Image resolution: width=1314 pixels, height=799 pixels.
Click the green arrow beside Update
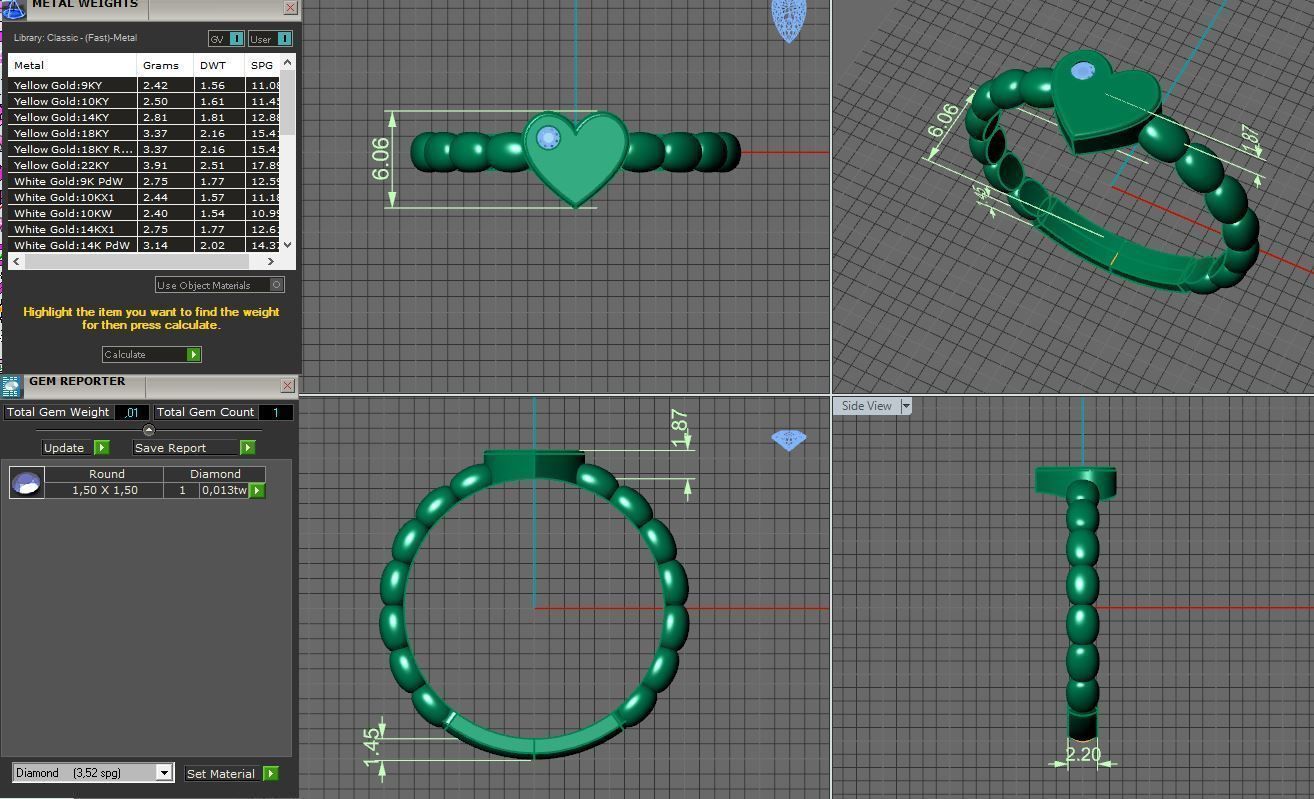pyautogui.click(x=101, y=448)
